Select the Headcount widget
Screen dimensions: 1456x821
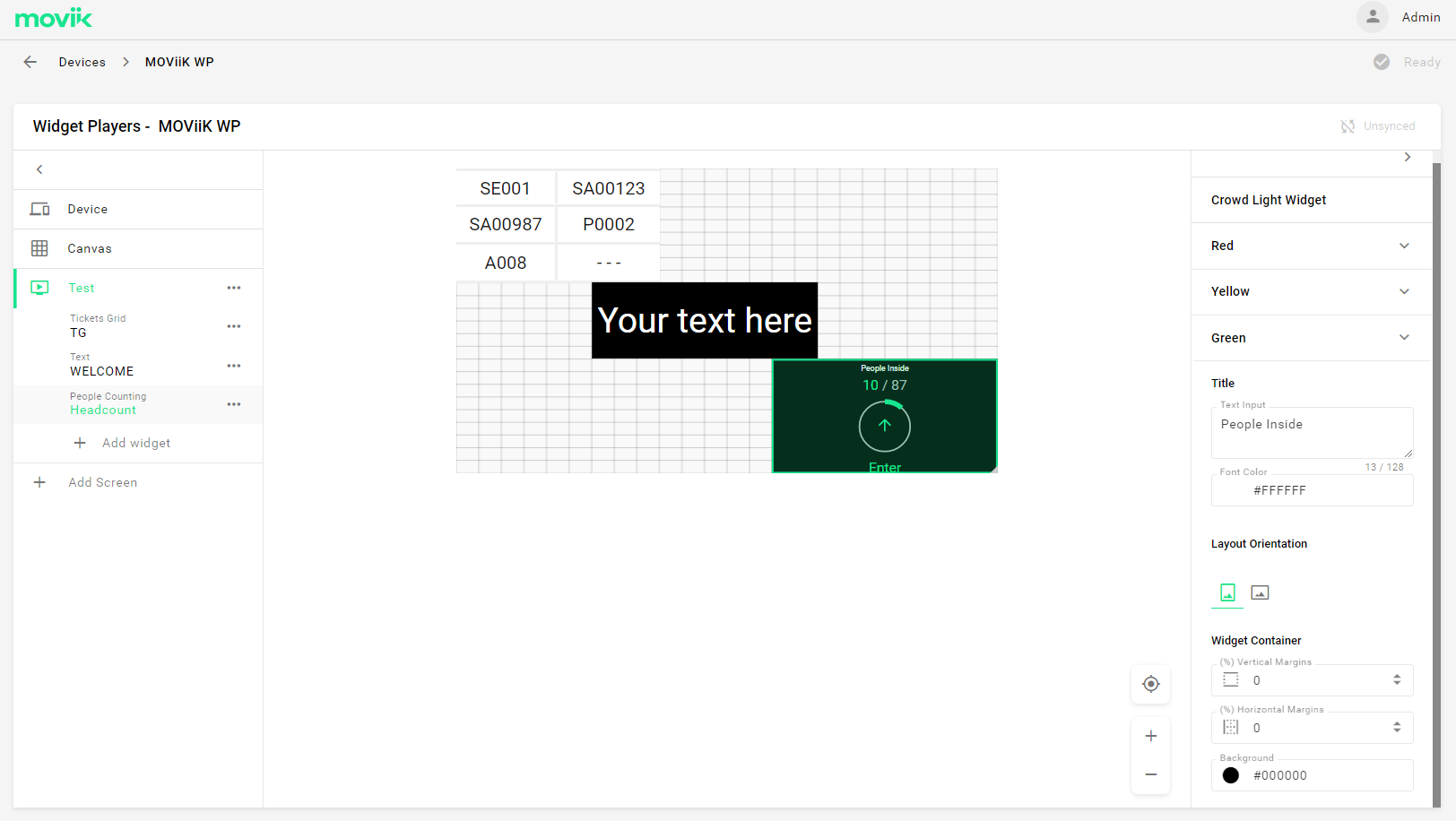138,404
